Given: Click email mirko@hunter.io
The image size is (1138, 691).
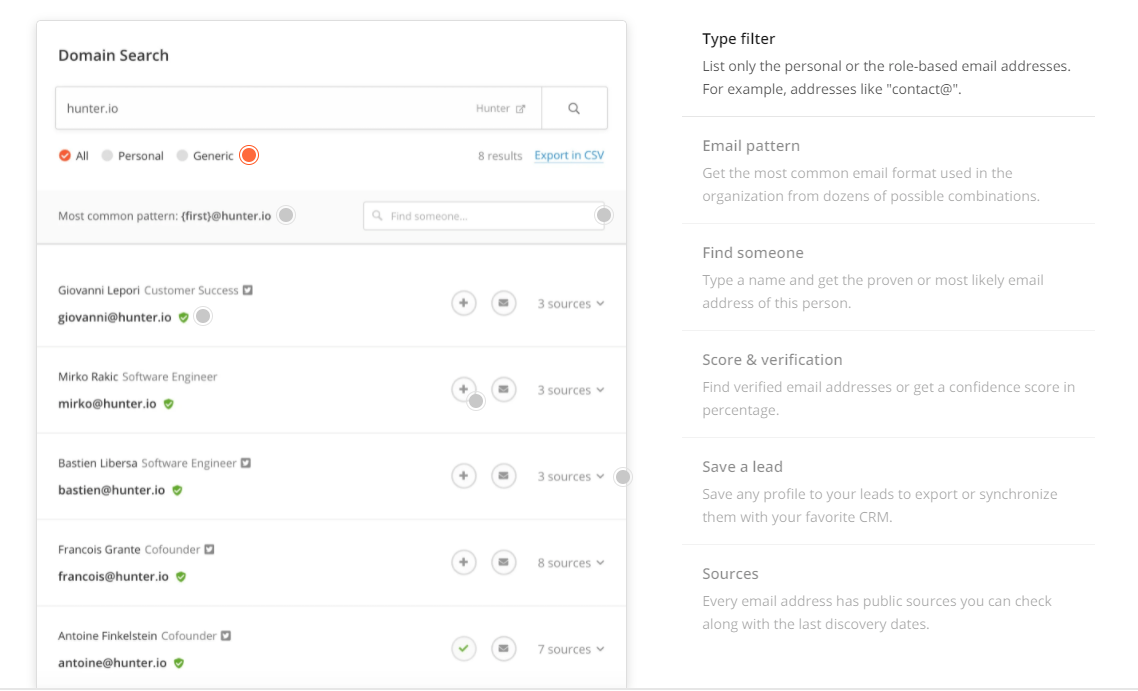Looking at the screenshot, I should (x=107, y=404).
